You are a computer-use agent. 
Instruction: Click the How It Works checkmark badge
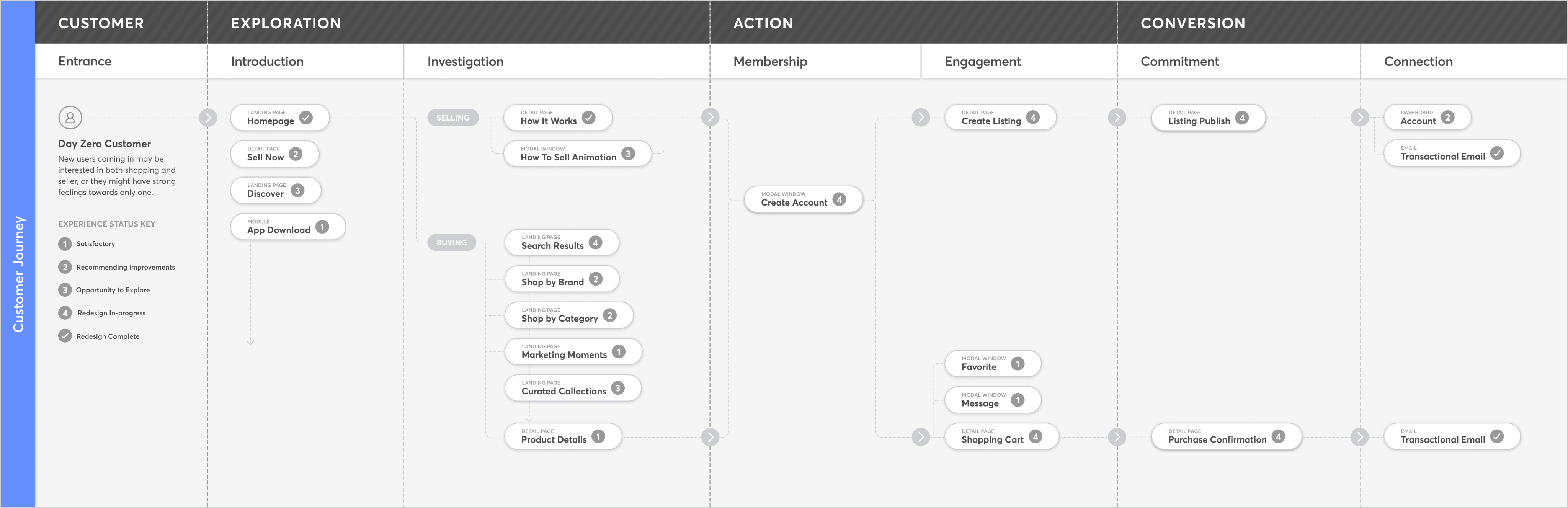click(589, 118)
